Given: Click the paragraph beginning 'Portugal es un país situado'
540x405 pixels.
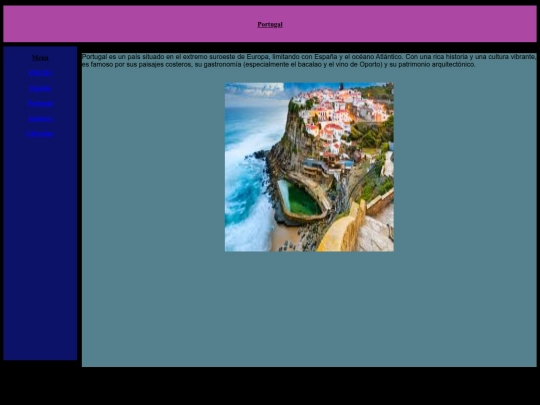Looking at the screenshot, I should [x=309, y=61].
